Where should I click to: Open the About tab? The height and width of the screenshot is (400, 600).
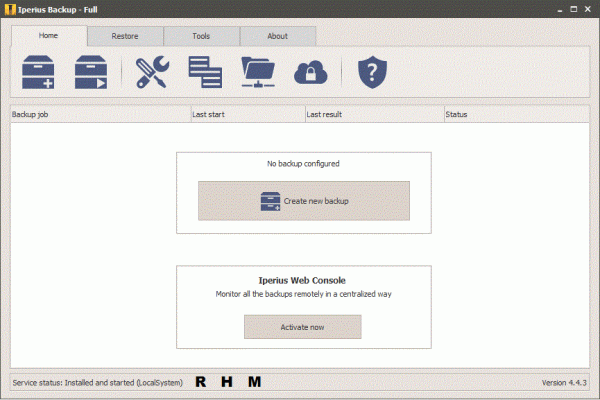(x=277, y=36)
